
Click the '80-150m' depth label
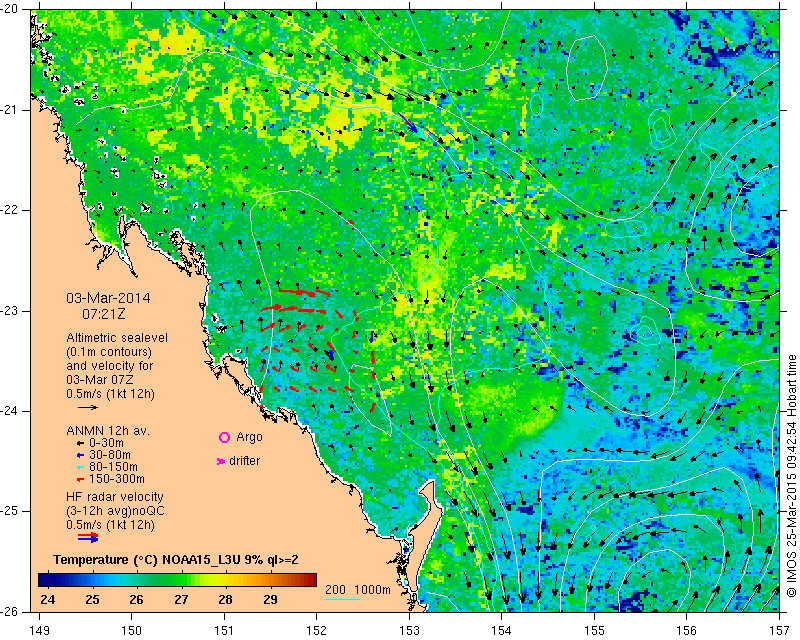coord(113,467)
